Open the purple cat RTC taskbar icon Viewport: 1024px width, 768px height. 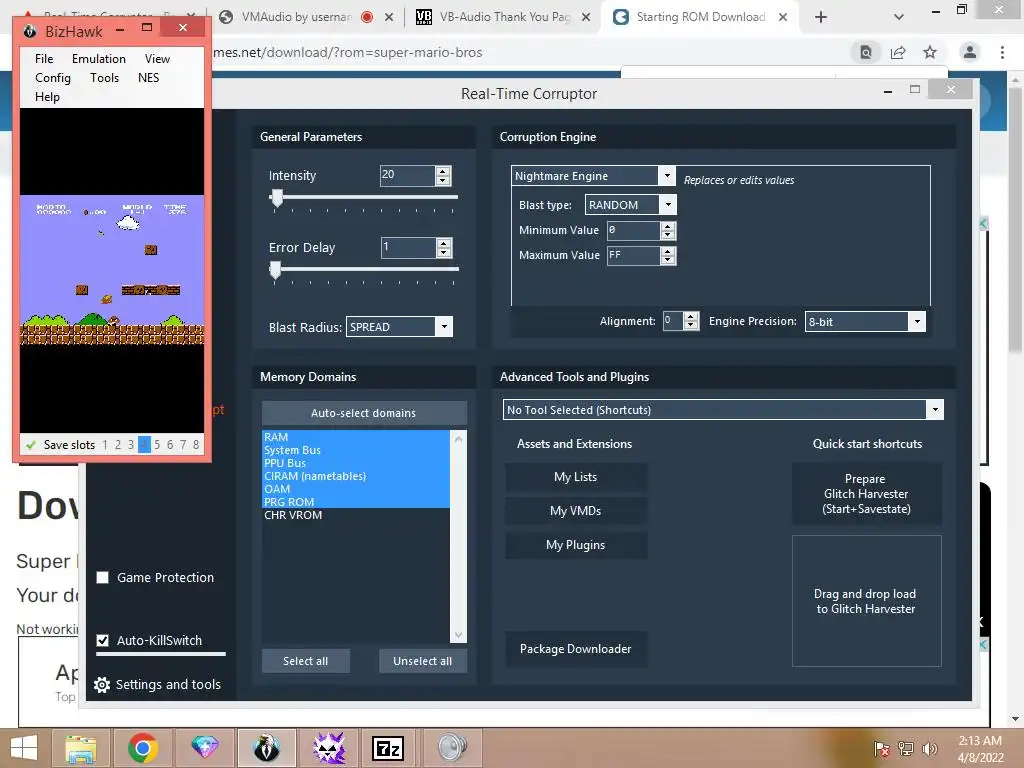coord(328,748)
